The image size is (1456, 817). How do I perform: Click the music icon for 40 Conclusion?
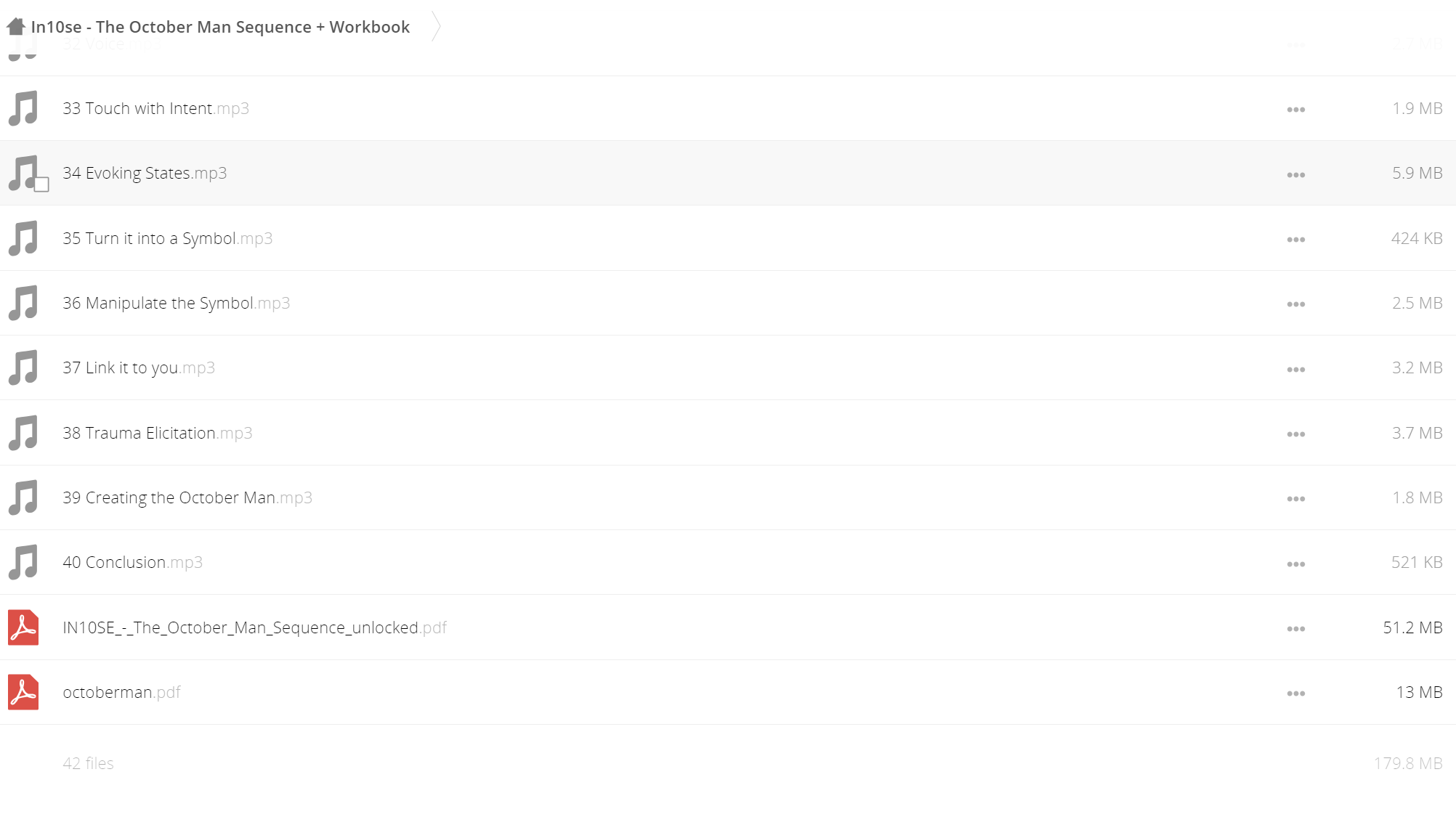tap(23, 562)
